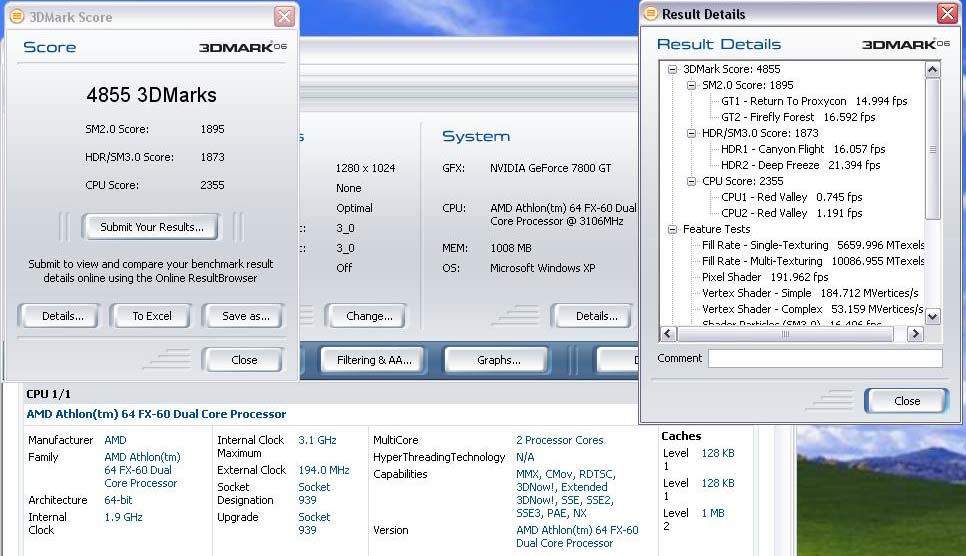Click the Result Details window title icon
966x556 pixels.
[650, 14]
